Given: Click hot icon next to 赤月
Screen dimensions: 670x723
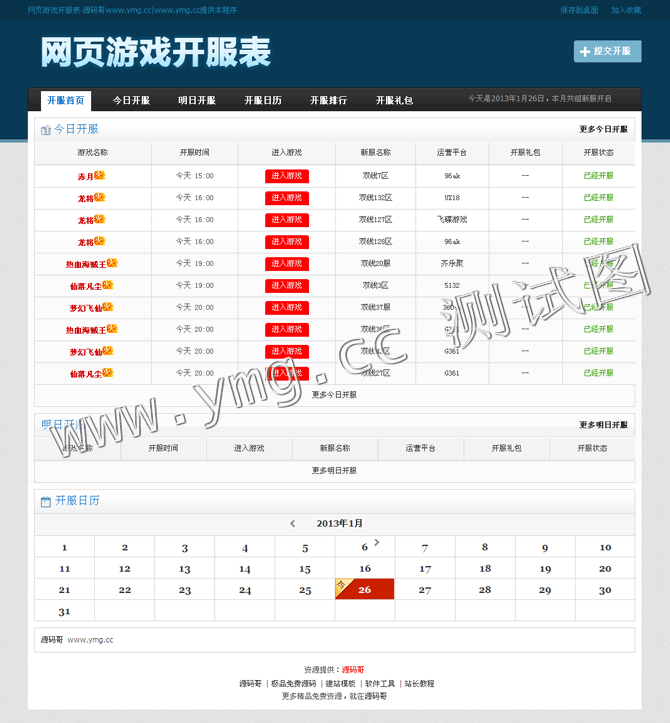Looking at the screenshot, I should pos(100,175).
